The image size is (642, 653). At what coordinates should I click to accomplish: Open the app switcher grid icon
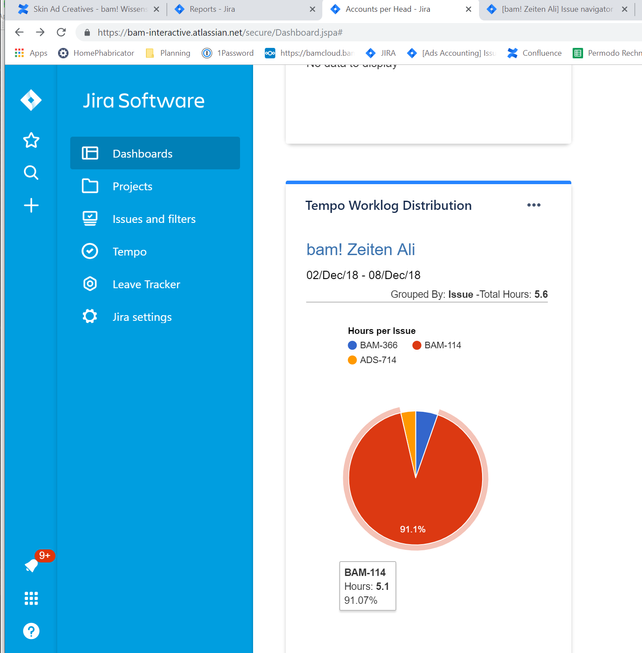pos(31,598)
